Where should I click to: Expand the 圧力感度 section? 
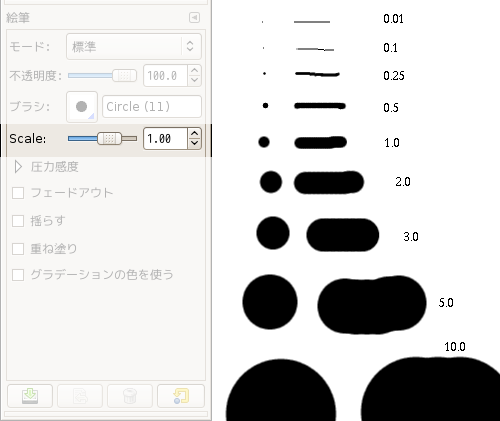coord(18,167)
